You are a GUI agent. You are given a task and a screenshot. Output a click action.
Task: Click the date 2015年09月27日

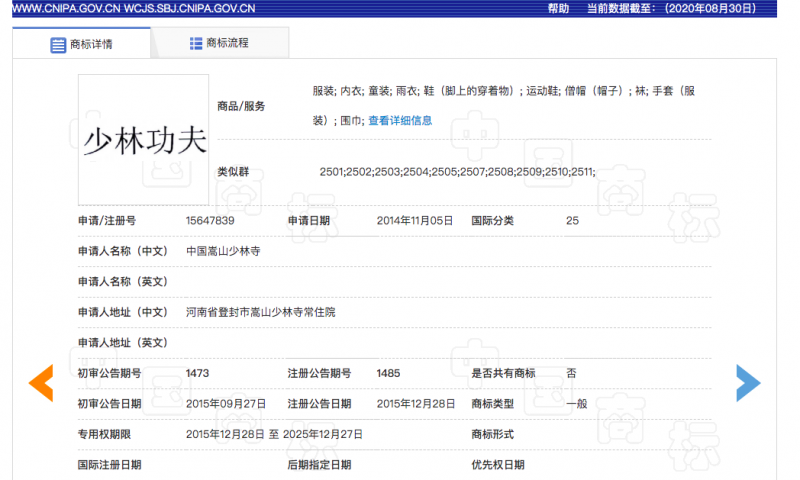click(x=226, y=404)
